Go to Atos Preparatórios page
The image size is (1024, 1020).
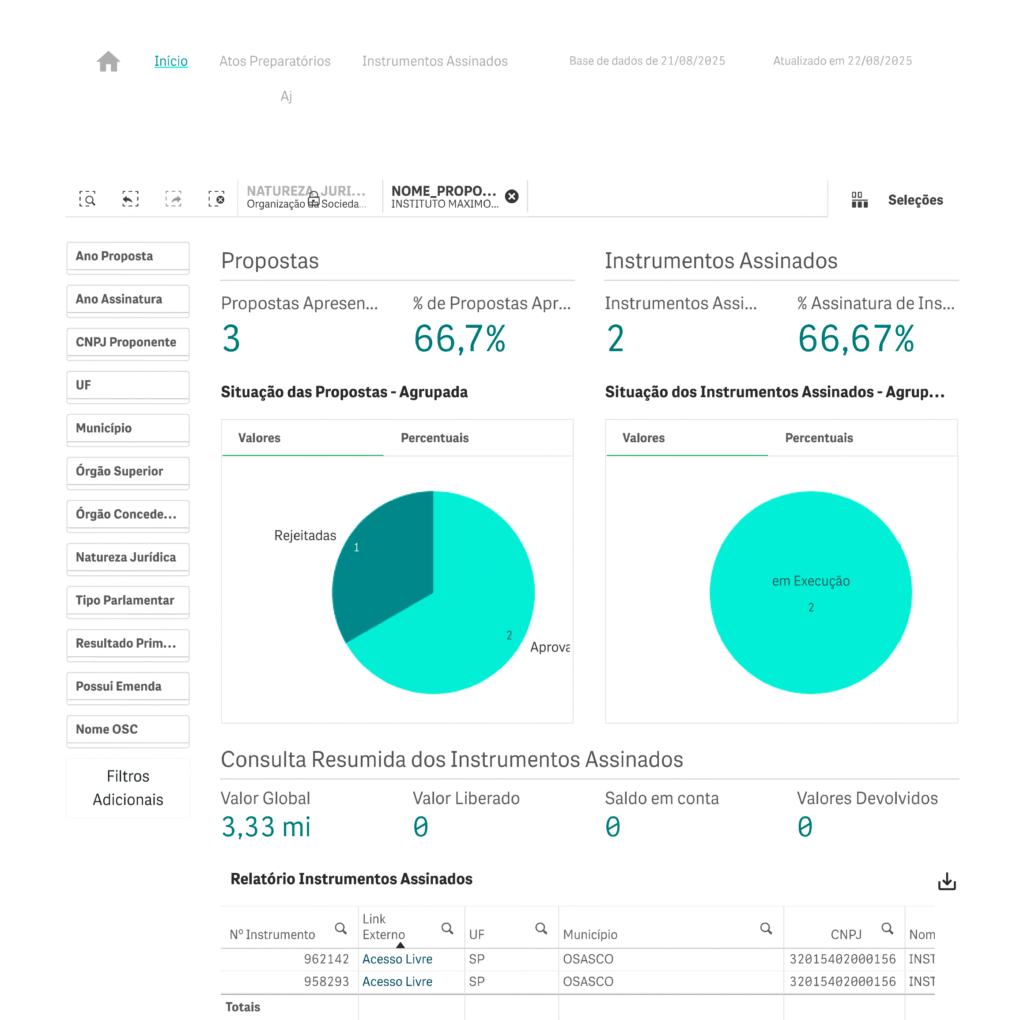pyautogui.click(x=275, y=61)
